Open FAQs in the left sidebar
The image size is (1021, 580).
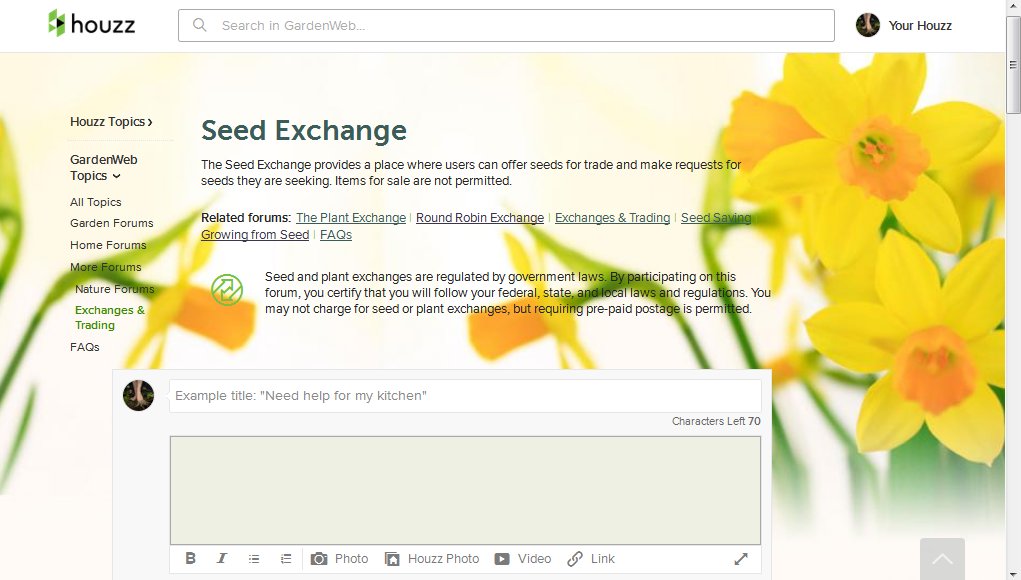85,347
